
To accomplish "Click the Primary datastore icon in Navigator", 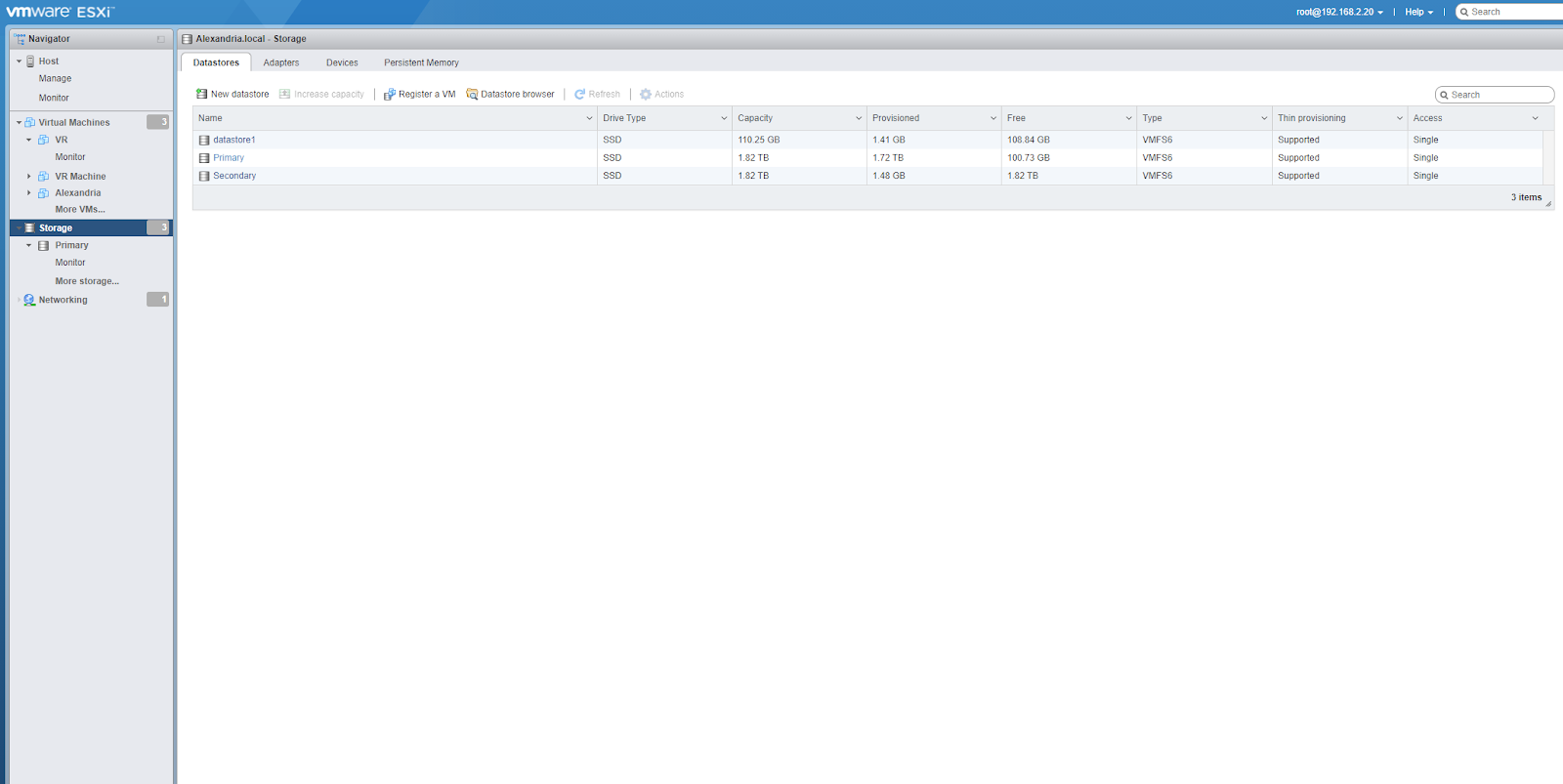I will coord(43,245).
